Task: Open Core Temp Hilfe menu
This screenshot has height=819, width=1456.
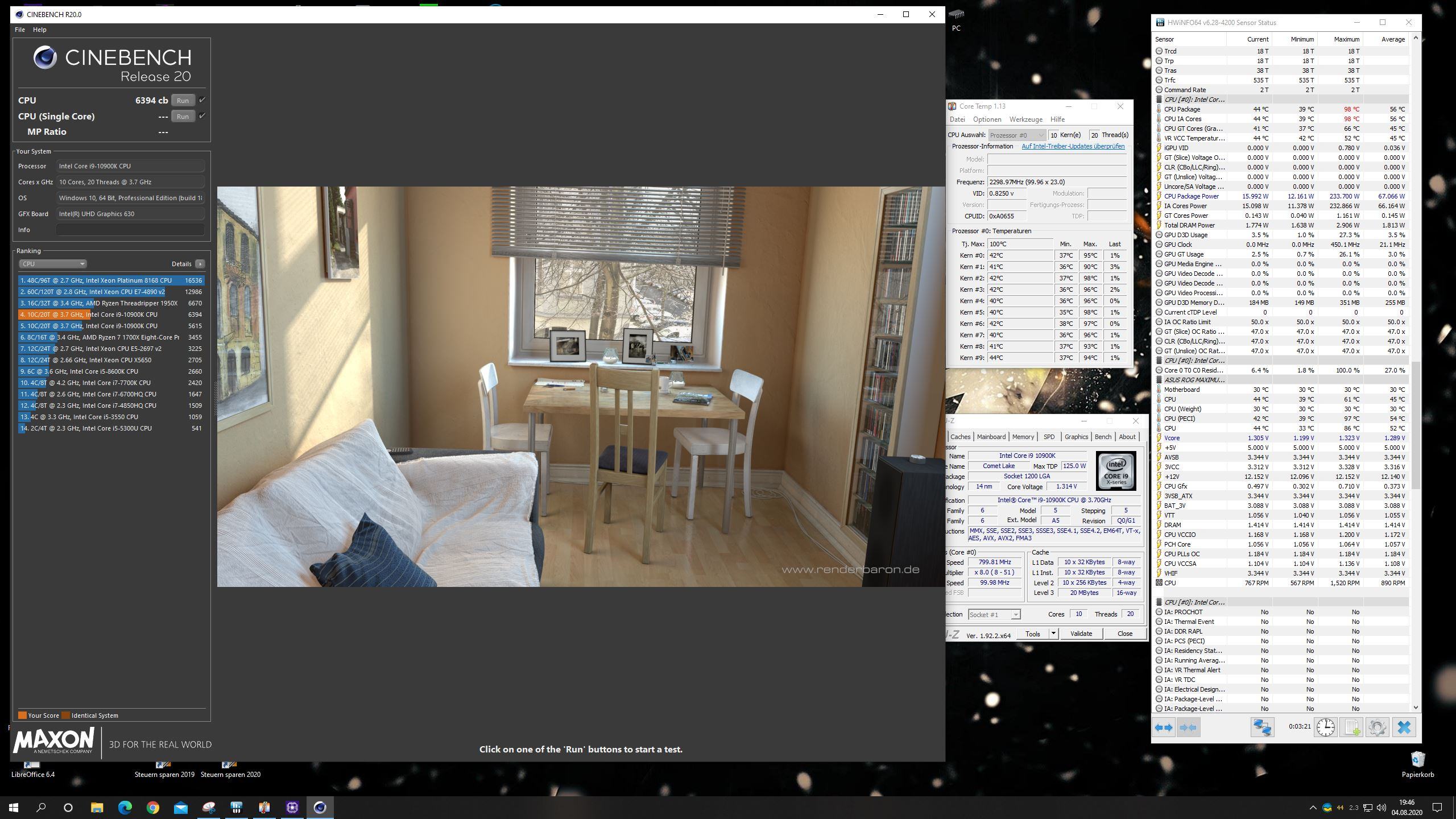Action: click(1057, 119)
